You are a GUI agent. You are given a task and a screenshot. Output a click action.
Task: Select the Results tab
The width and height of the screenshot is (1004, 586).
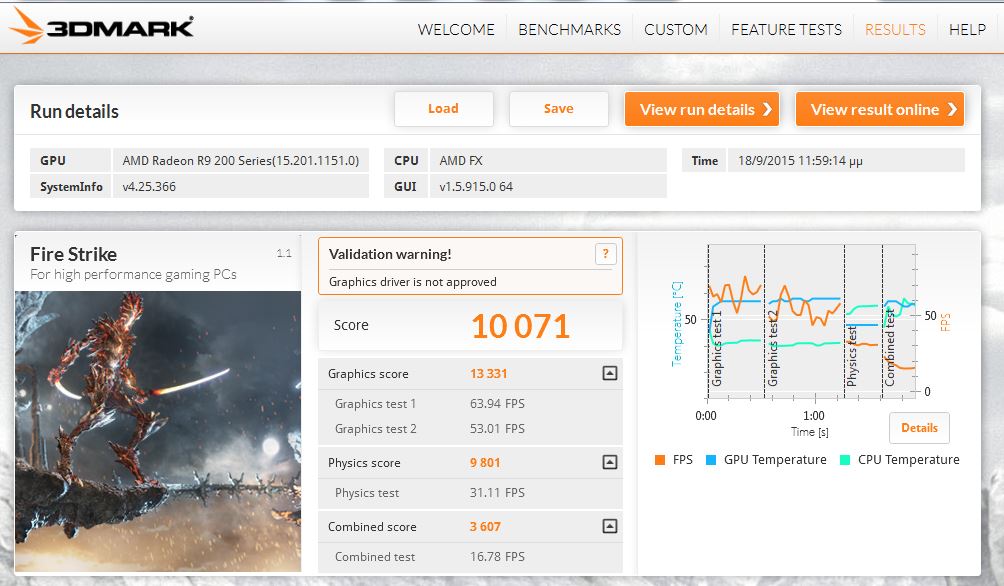[x=895, y=29]
